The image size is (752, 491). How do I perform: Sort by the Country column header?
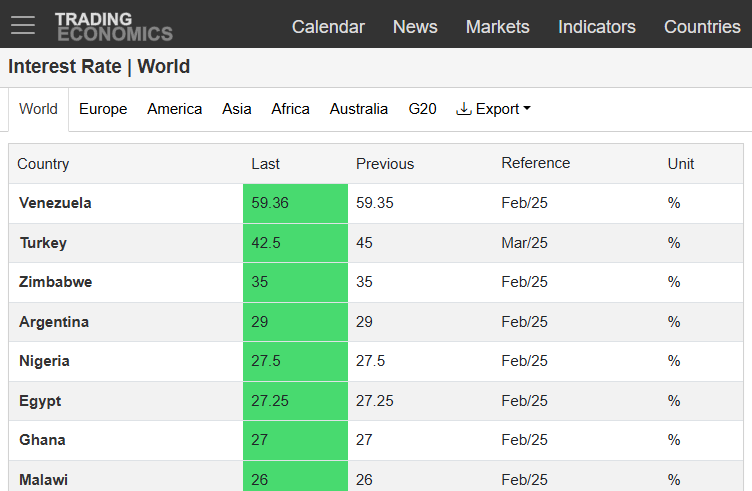(43, 164)
